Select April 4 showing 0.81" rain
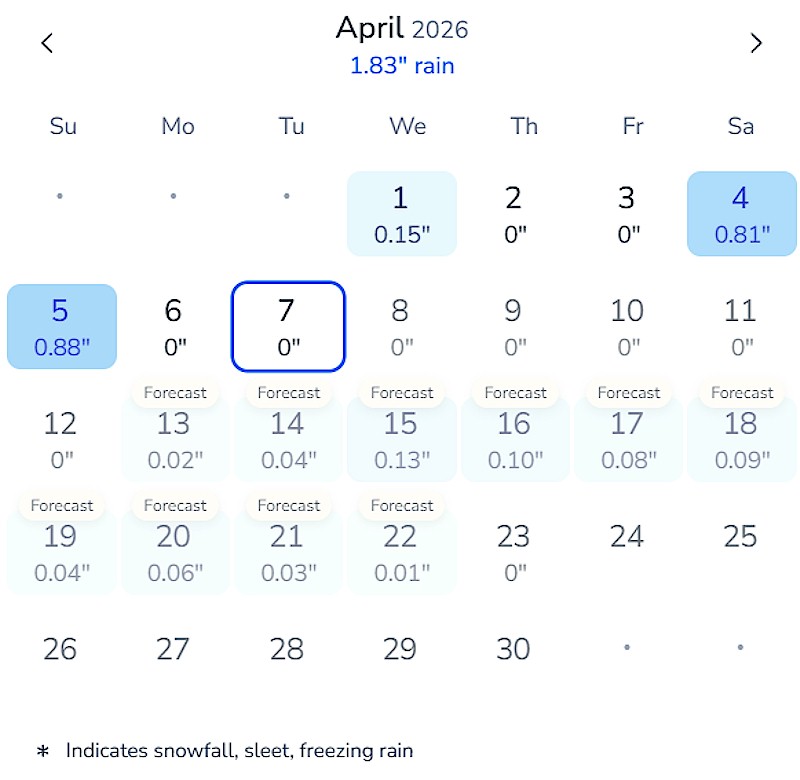This screenshot has height=780, width=800. tap(741, 213)
